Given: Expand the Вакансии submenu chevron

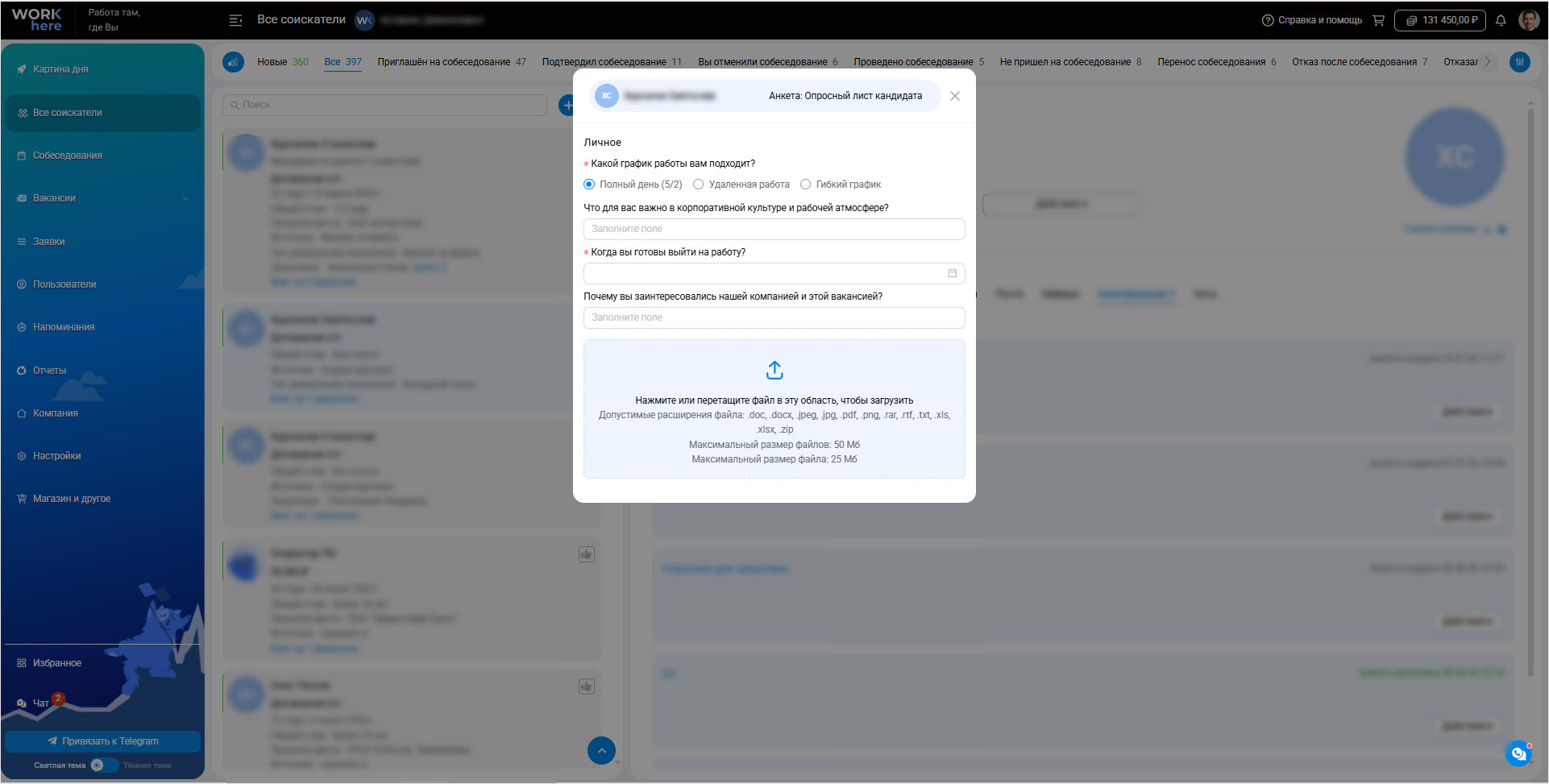Looking at the screenshot, I should 186,198.
